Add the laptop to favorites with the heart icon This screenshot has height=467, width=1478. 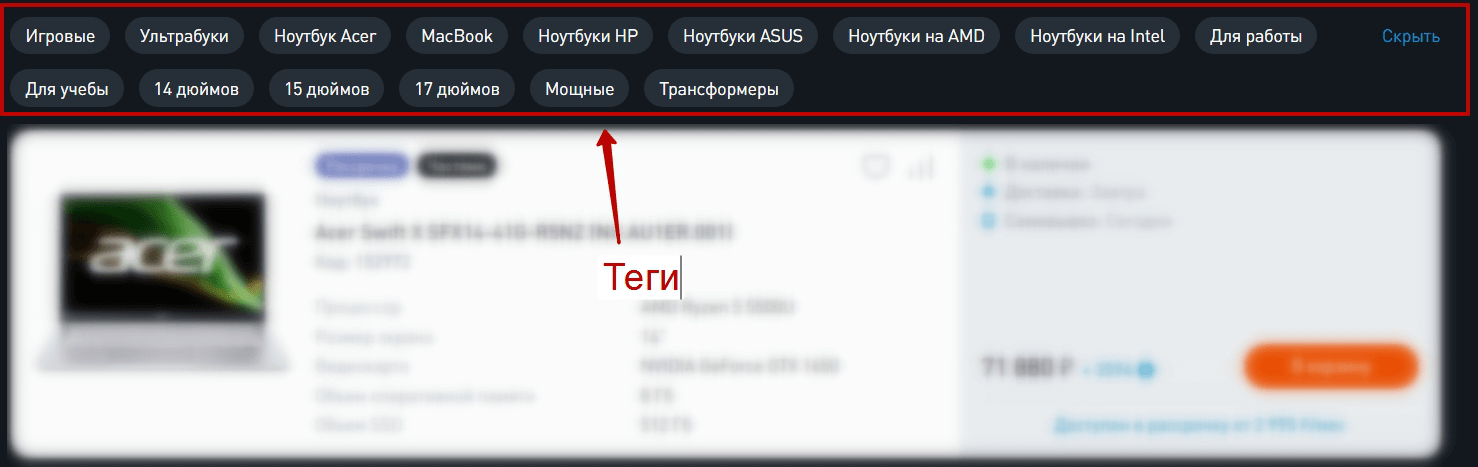876,168
